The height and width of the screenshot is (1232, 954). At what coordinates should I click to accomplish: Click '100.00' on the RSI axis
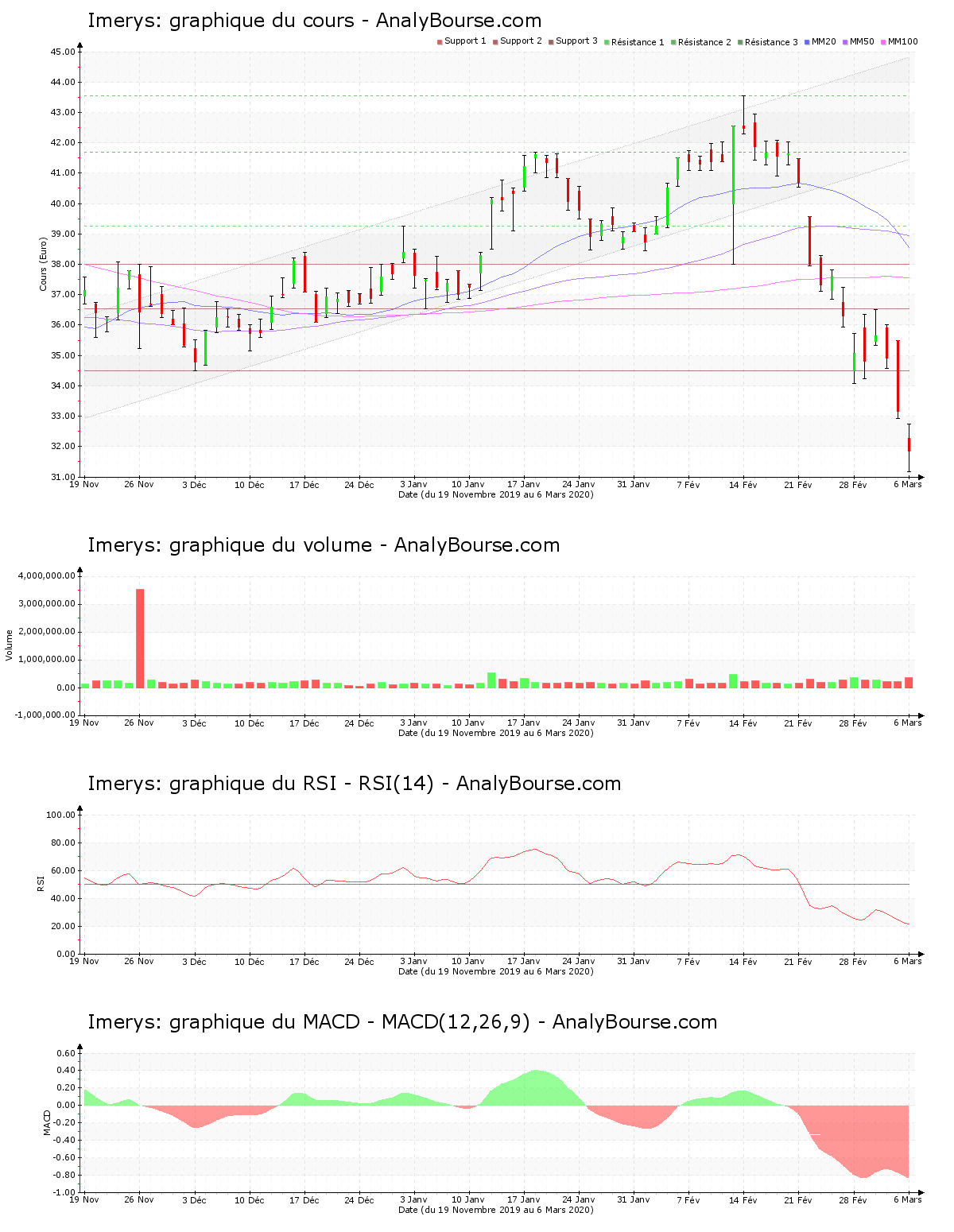coord(60,816)
